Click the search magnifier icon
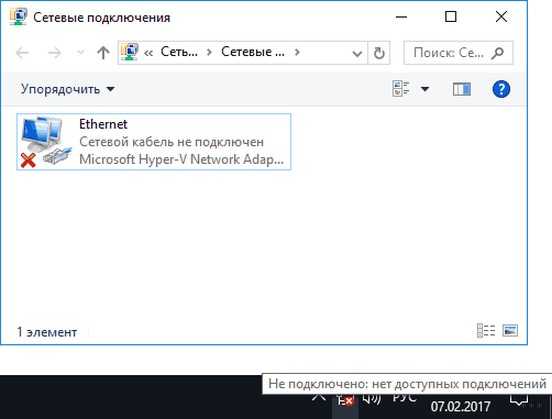 click(x=498, y=53)
